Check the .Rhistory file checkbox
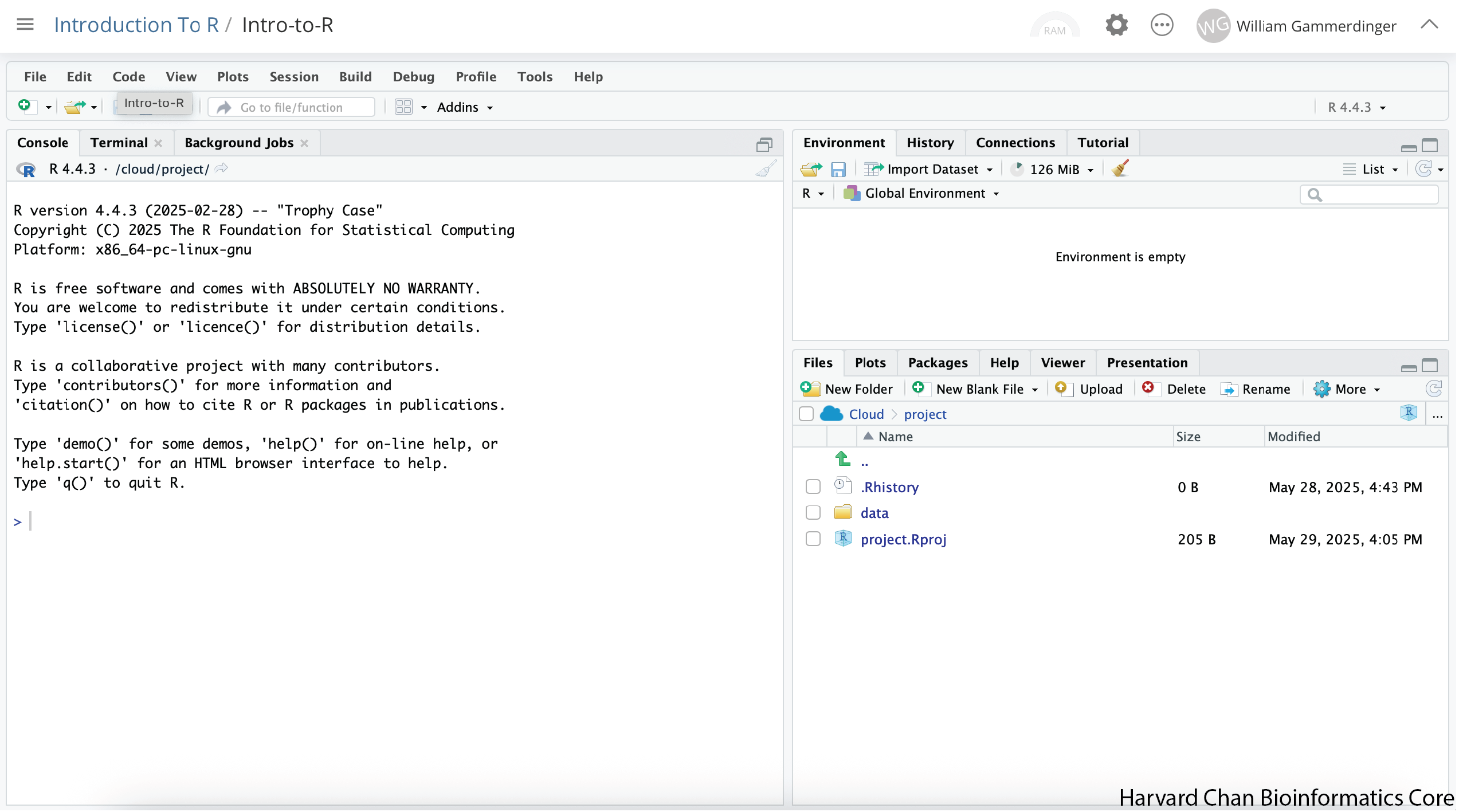The width and height of the screenshot is (1459, 812). click(814, 488)
